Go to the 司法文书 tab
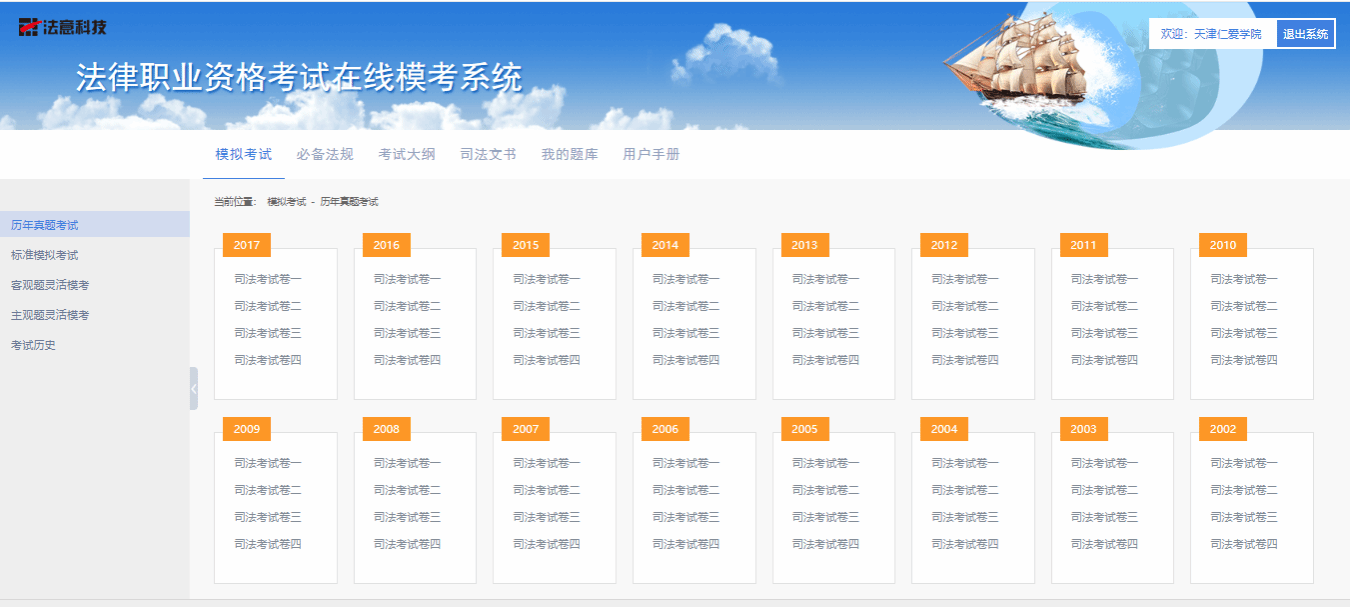The image size is (1350, 607). [488, 154]
